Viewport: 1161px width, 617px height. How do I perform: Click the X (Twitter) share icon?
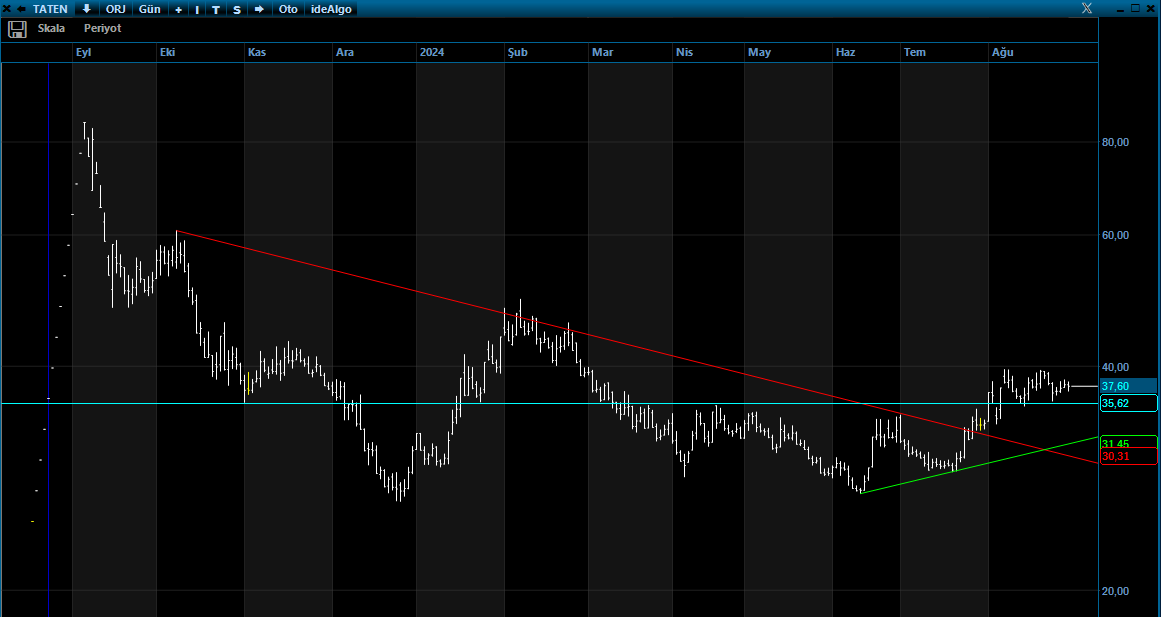1086,8
